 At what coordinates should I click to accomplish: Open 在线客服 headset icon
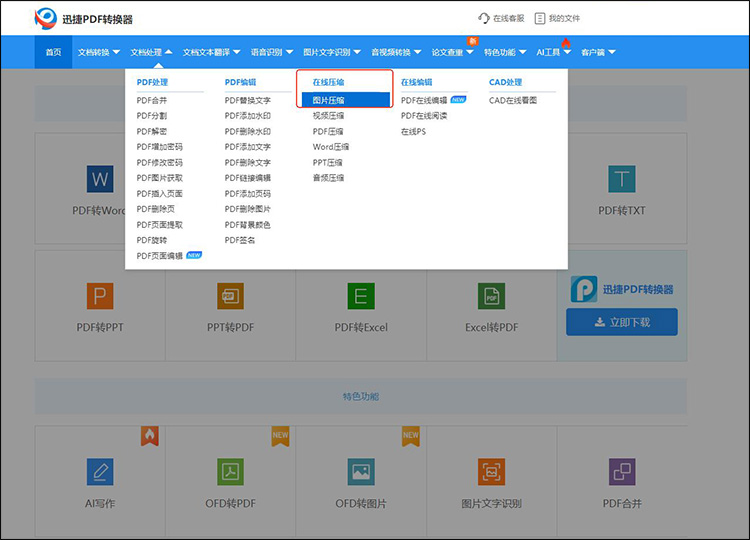484,18
